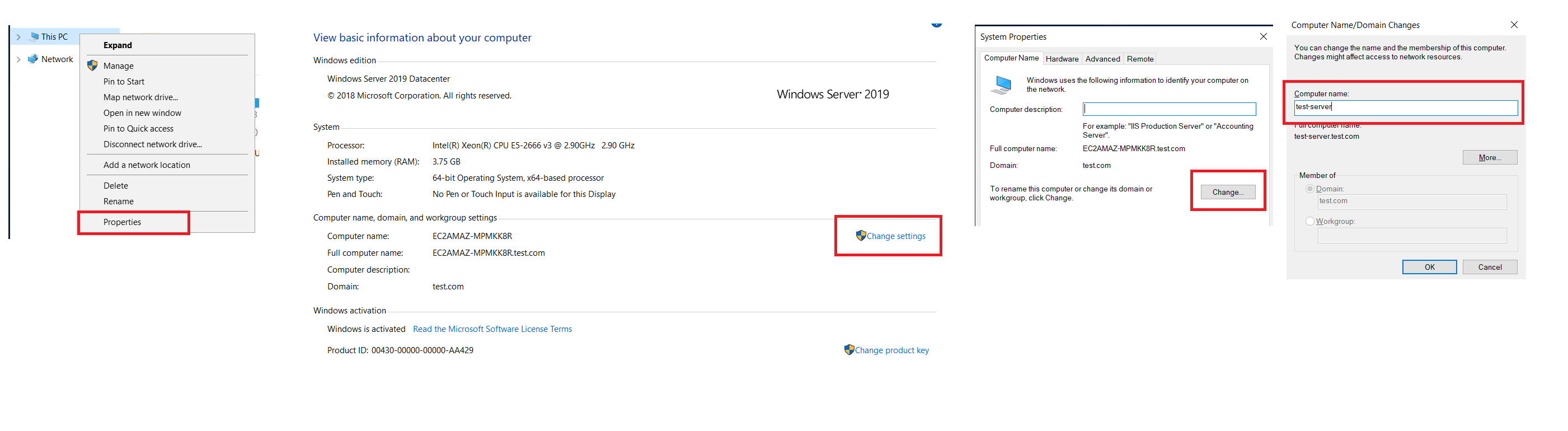Click the 64-bit Operating System system type text
Viewport: 1568px width, 431px height.
[518, 178]
